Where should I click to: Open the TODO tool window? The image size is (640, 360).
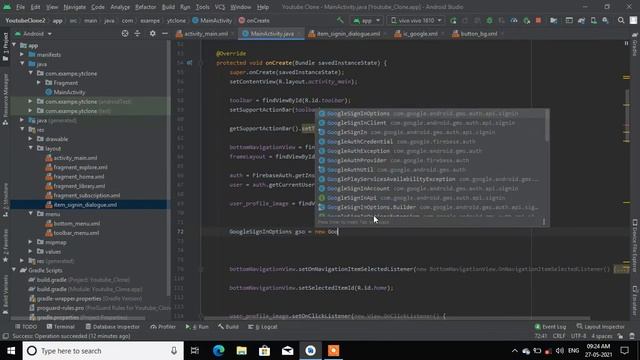point(26,327)
